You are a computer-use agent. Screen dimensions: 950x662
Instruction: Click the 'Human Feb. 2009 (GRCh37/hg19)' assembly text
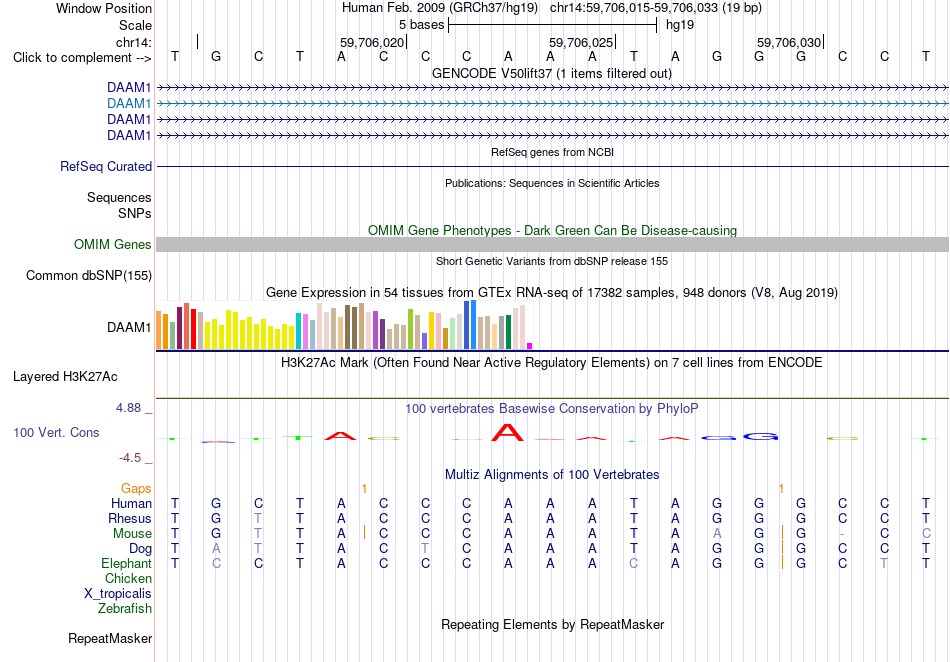tap(440, 8)
